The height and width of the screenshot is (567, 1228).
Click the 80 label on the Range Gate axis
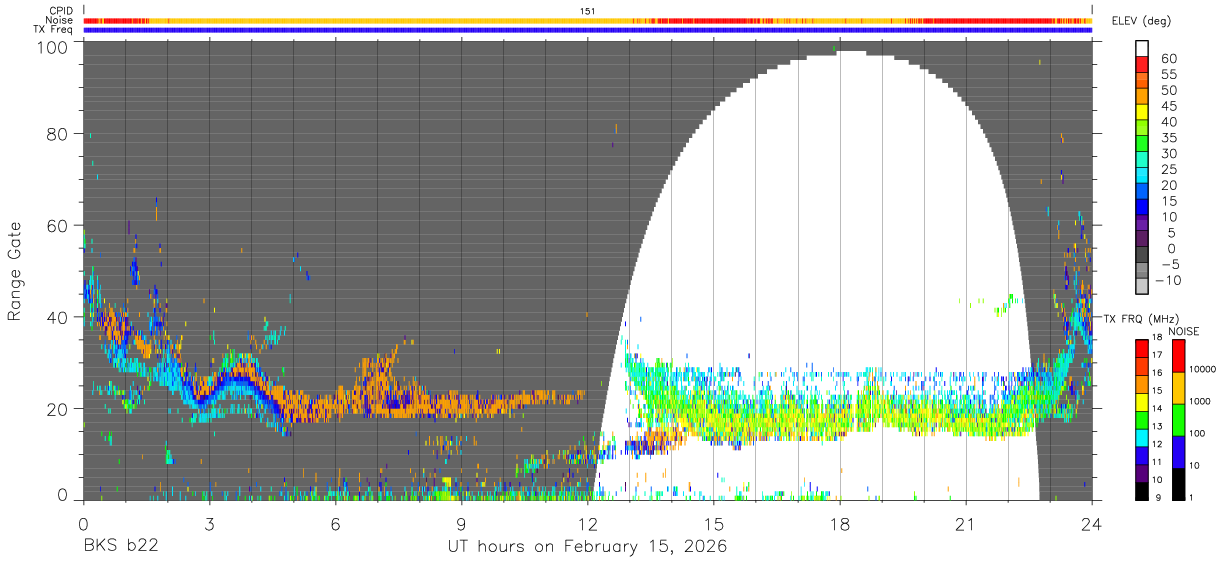[57, 133]
